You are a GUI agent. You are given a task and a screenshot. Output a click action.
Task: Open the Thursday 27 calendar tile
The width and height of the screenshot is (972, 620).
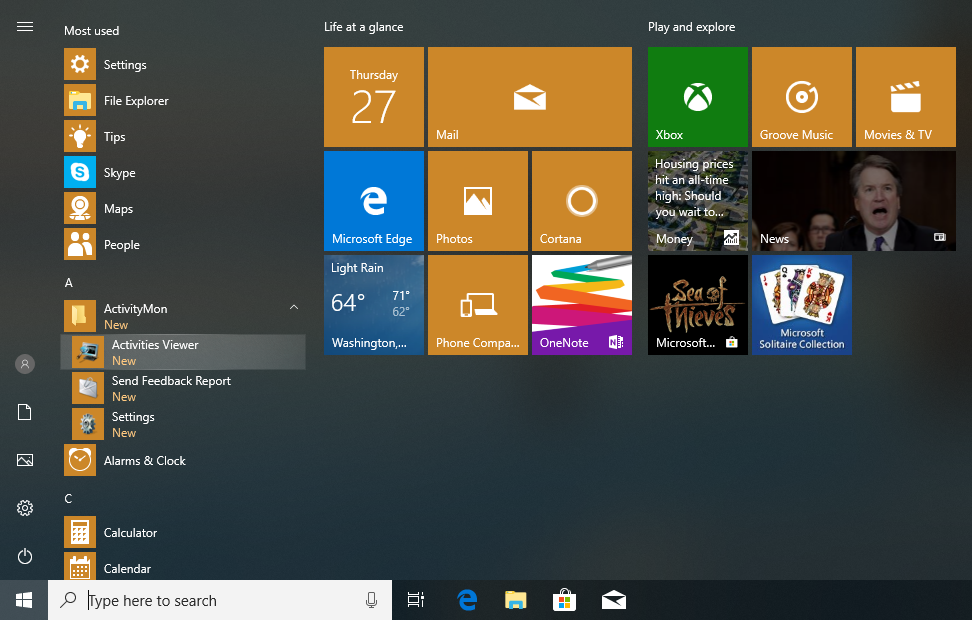[x=374, y=97]
